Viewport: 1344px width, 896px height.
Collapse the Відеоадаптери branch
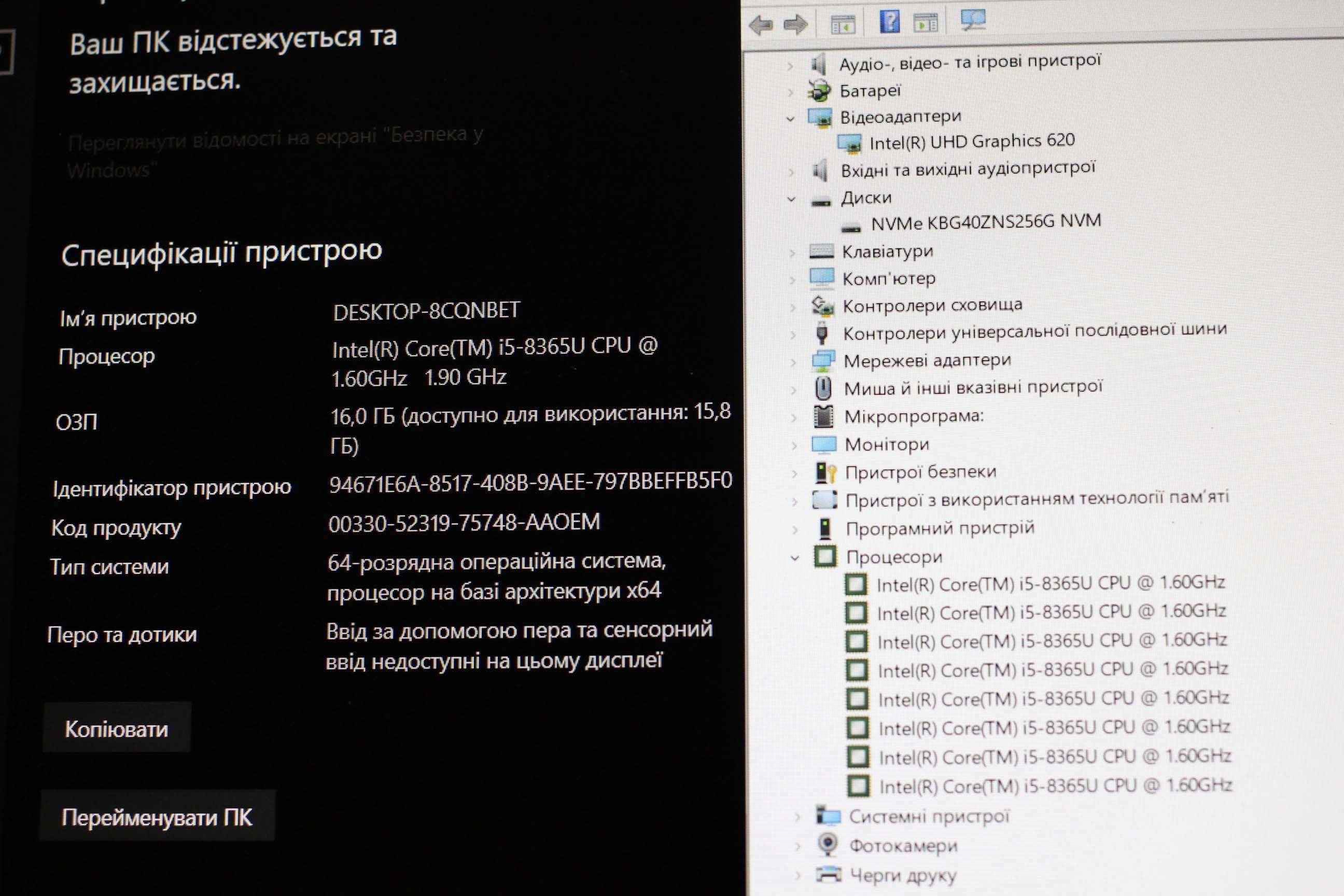[x=790, y=119]
